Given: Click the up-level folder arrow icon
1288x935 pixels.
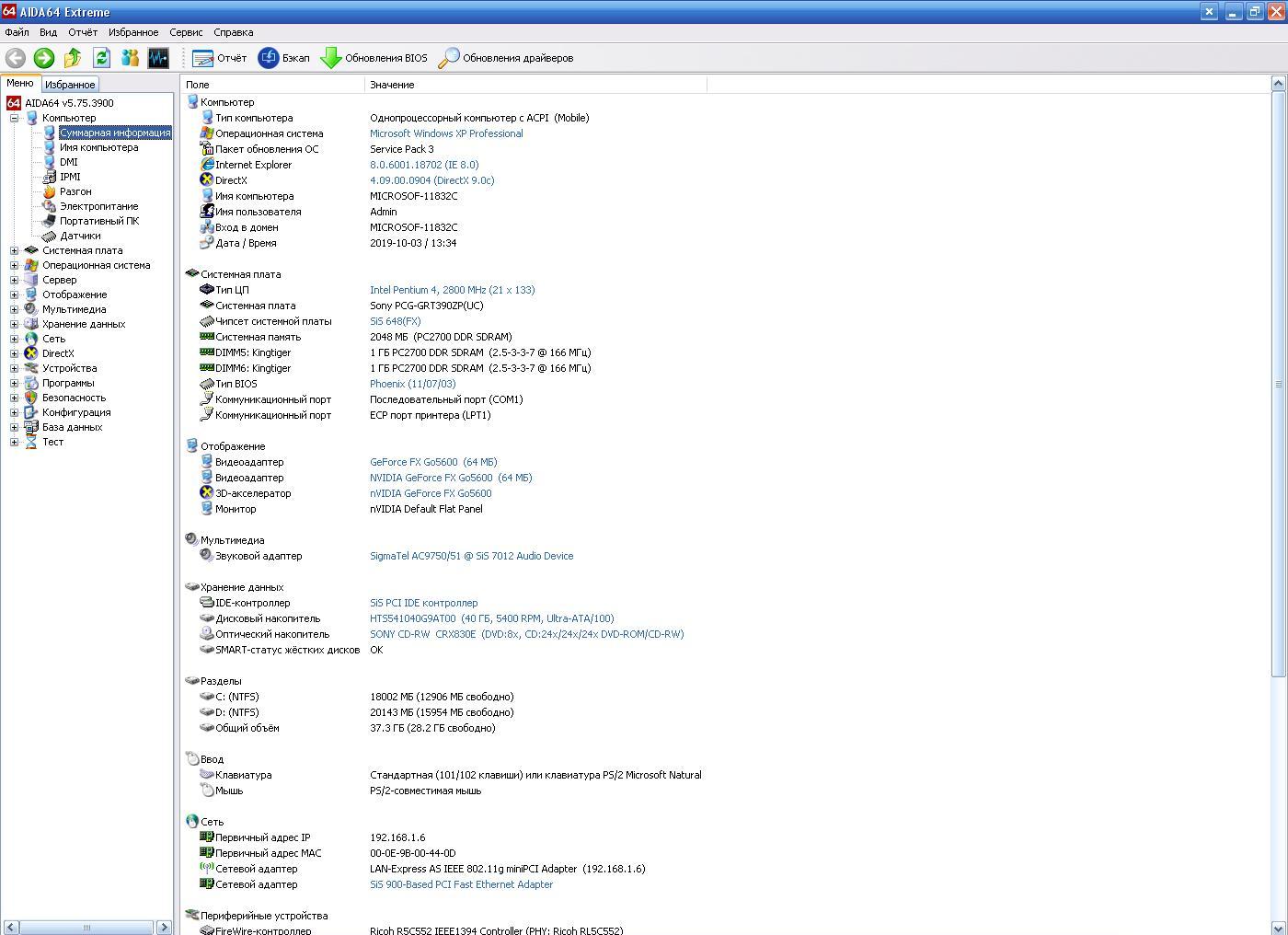Looking at the screenshot, I should 73,58.
